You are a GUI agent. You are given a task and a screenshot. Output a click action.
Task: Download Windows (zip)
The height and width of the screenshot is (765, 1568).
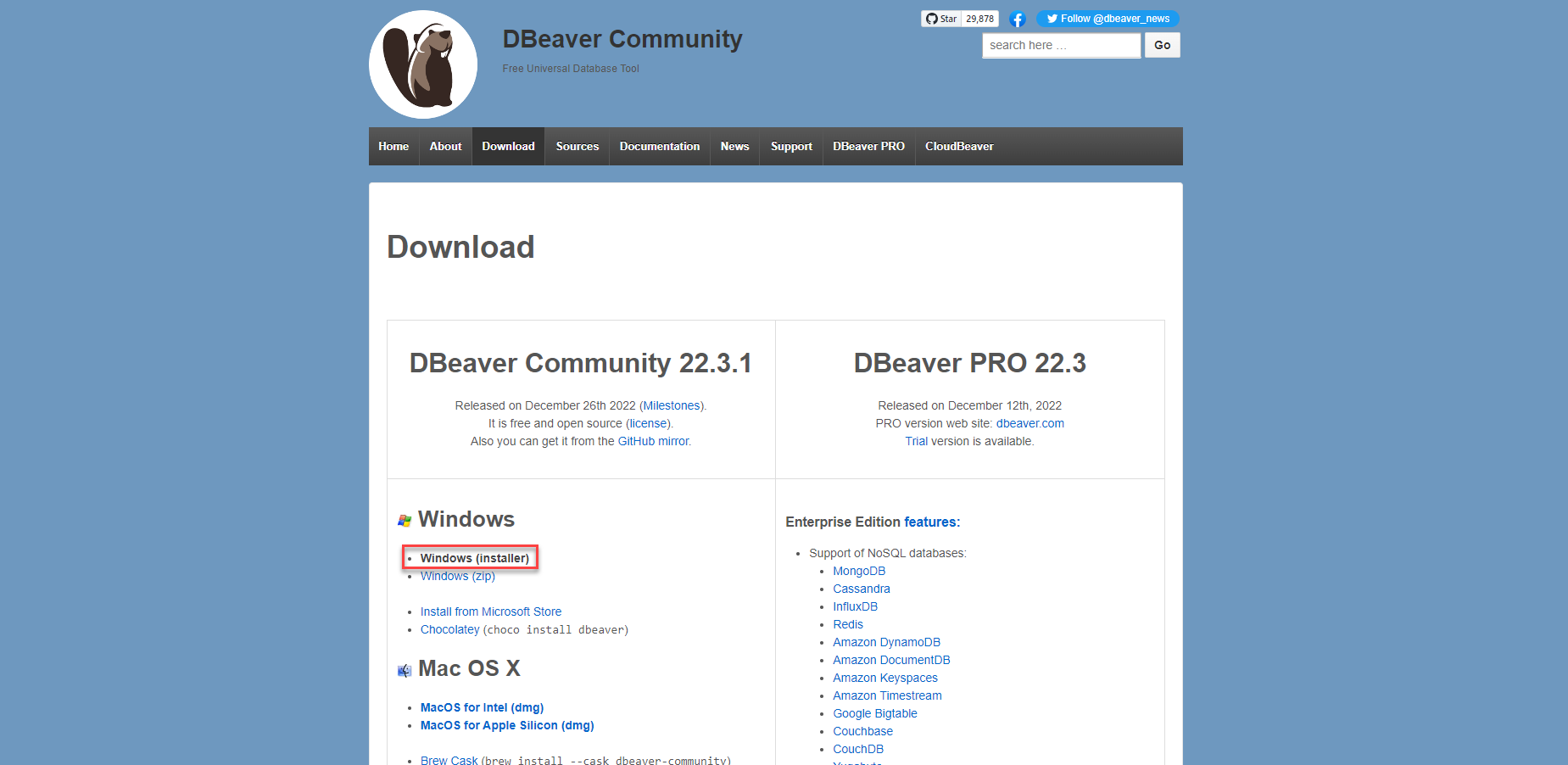(458, 576)
